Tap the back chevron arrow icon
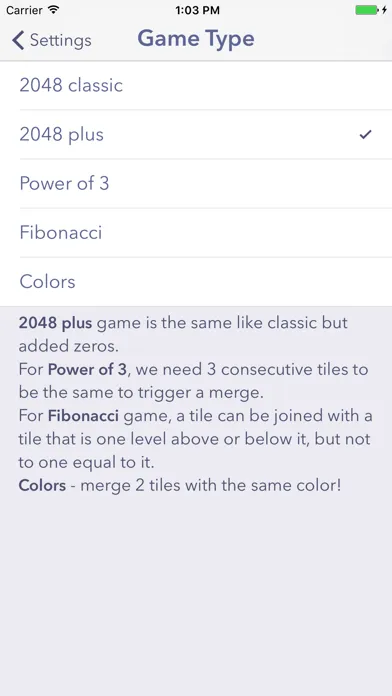The height and width of the screenshot is (696, 392). pos(18,40)
